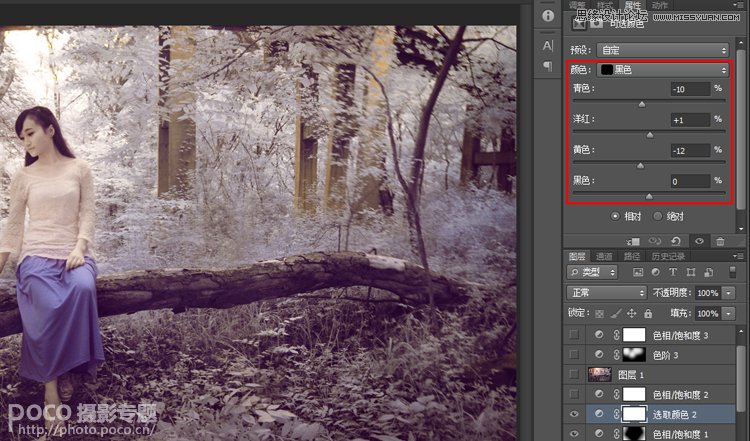Click the lock position move icon
Image resolution: width=750 pixels, height=441 pixels.
click(x=632, y=314)
